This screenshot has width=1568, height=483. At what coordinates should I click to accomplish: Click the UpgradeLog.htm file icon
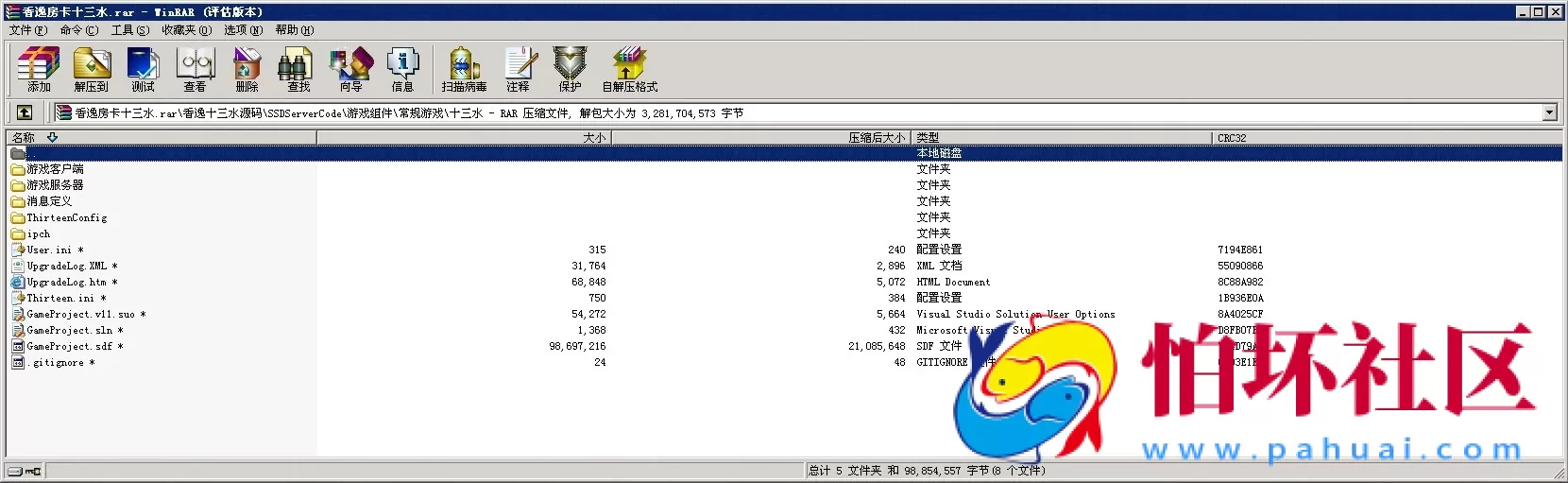(x=18, y=282)
